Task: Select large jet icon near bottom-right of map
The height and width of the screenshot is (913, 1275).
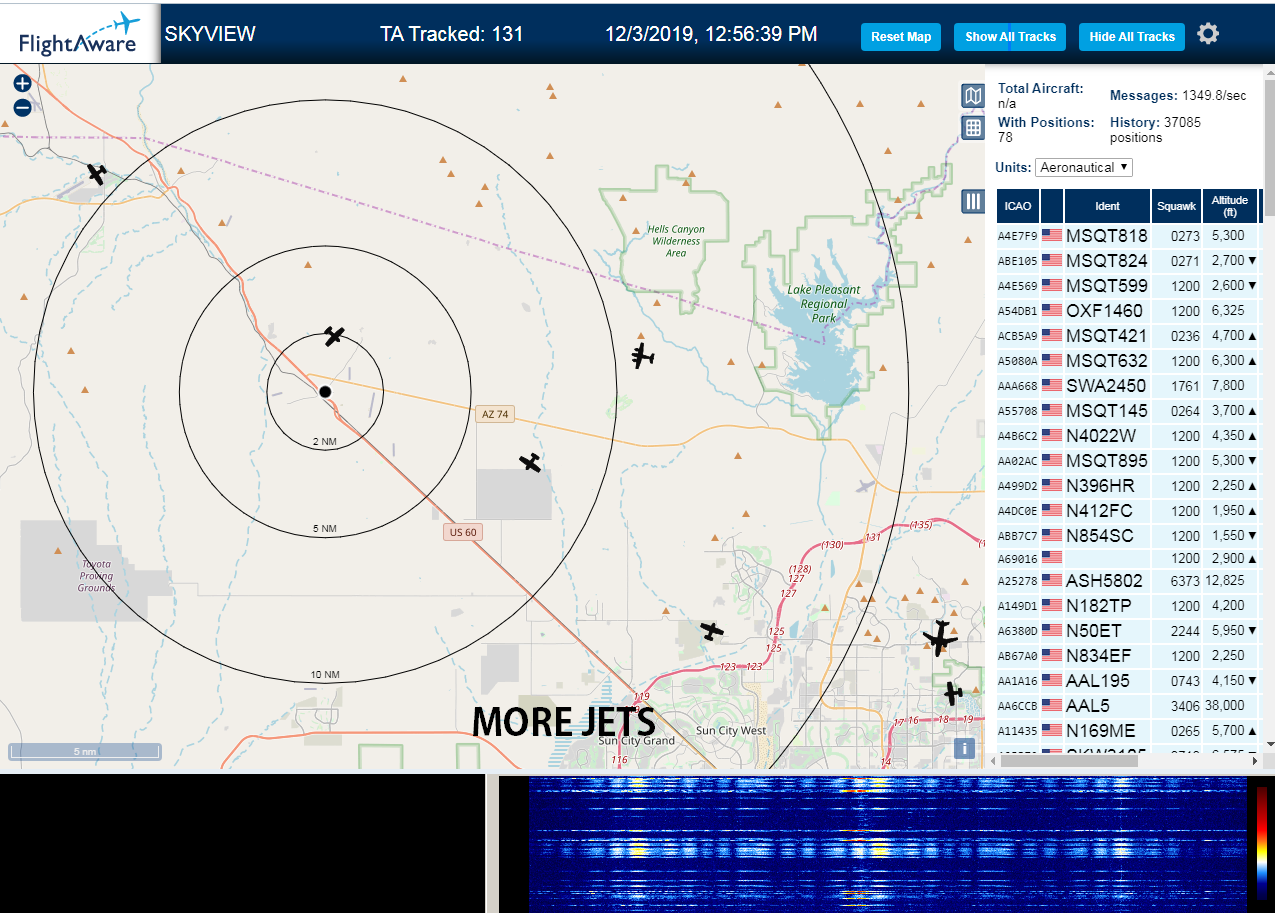Action: click(x=939, y=638)
